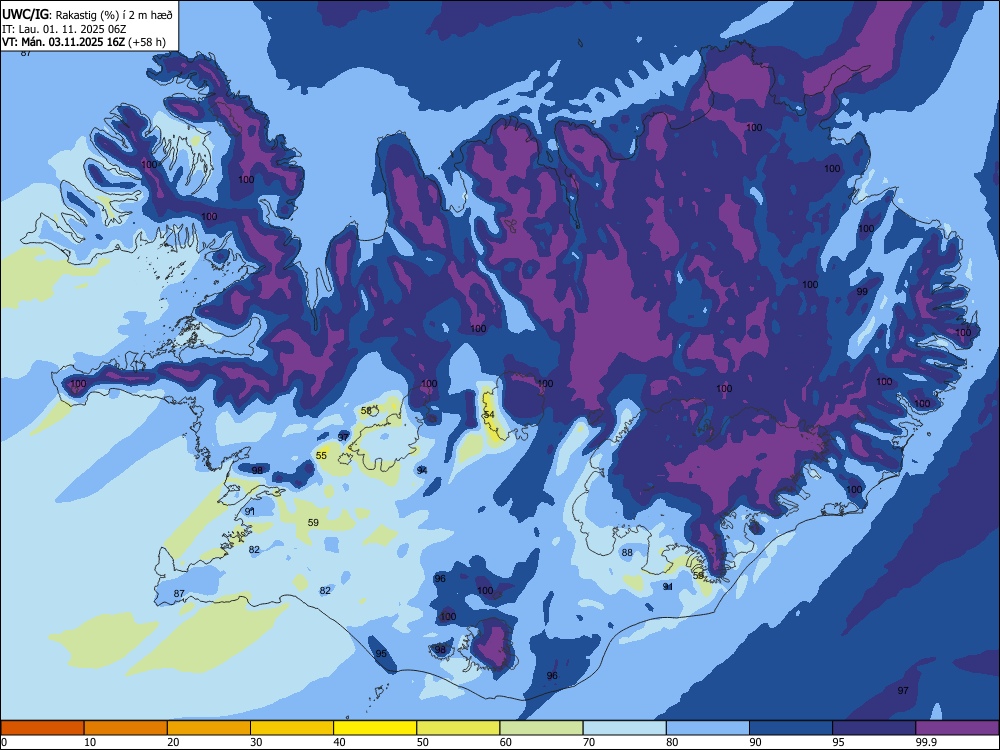Viewport: 1000px width, 750px height.
Task: Click the '80' tick label on the color scale
Action: pyautogui.click(x=672, y=742)
